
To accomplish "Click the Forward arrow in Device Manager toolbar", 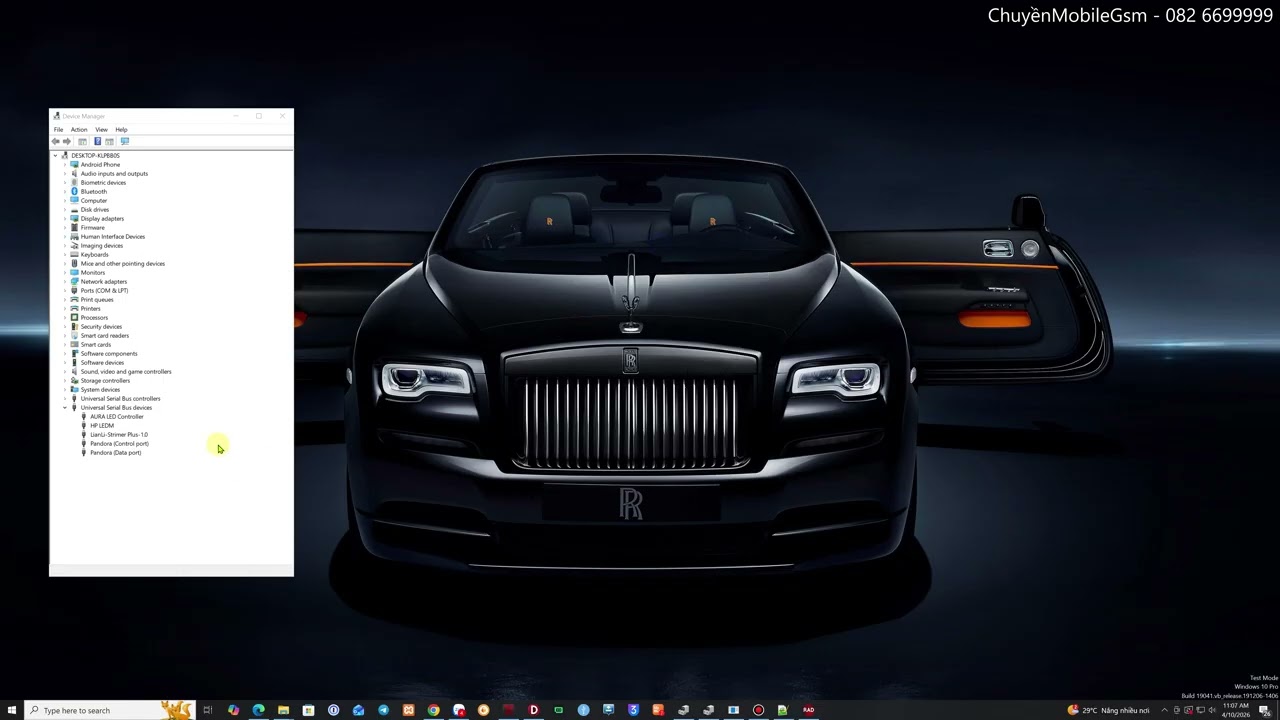I will tap(67, 142).
